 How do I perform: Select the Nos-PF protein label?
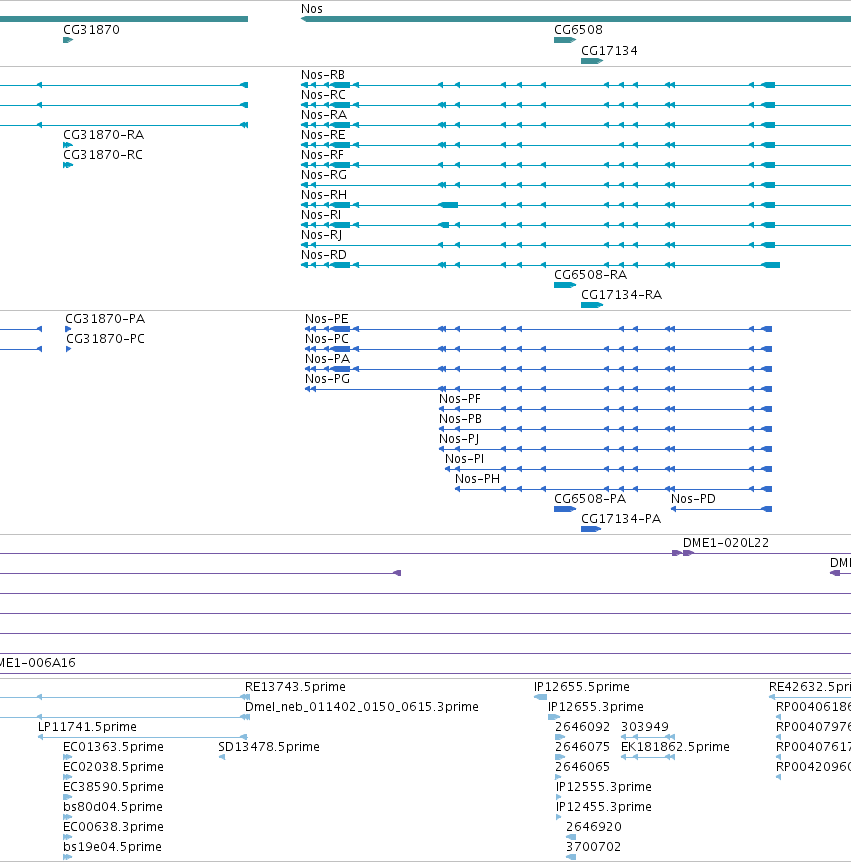[x=460, y=399]
